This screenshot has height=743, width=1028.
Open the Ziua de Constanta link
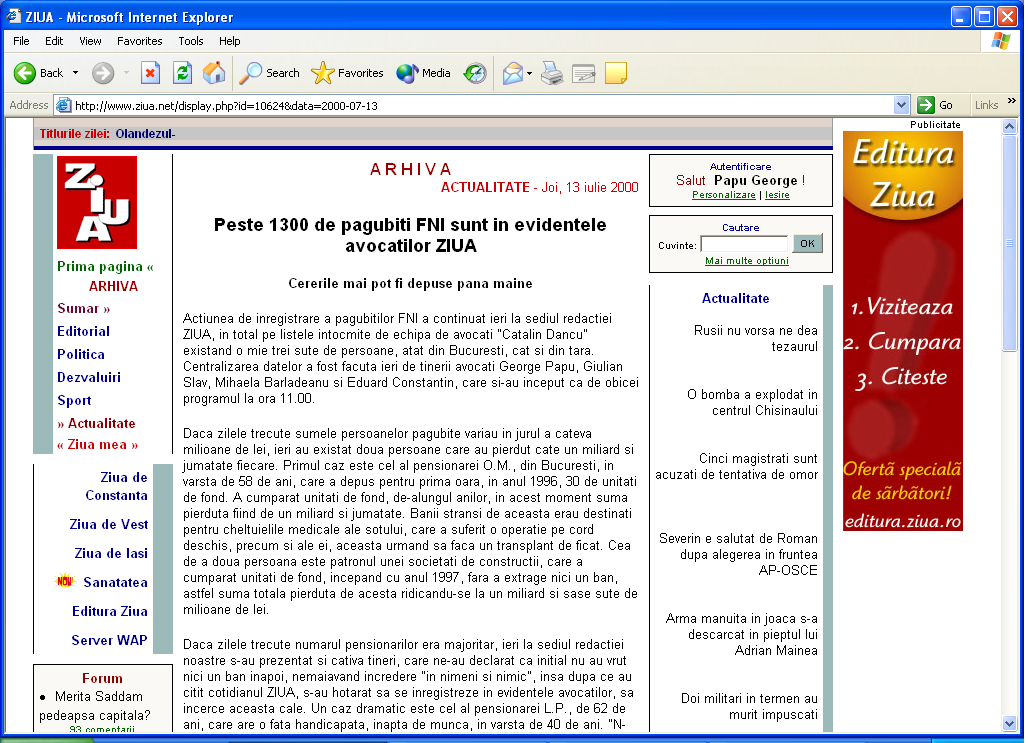tap(116, 486)
